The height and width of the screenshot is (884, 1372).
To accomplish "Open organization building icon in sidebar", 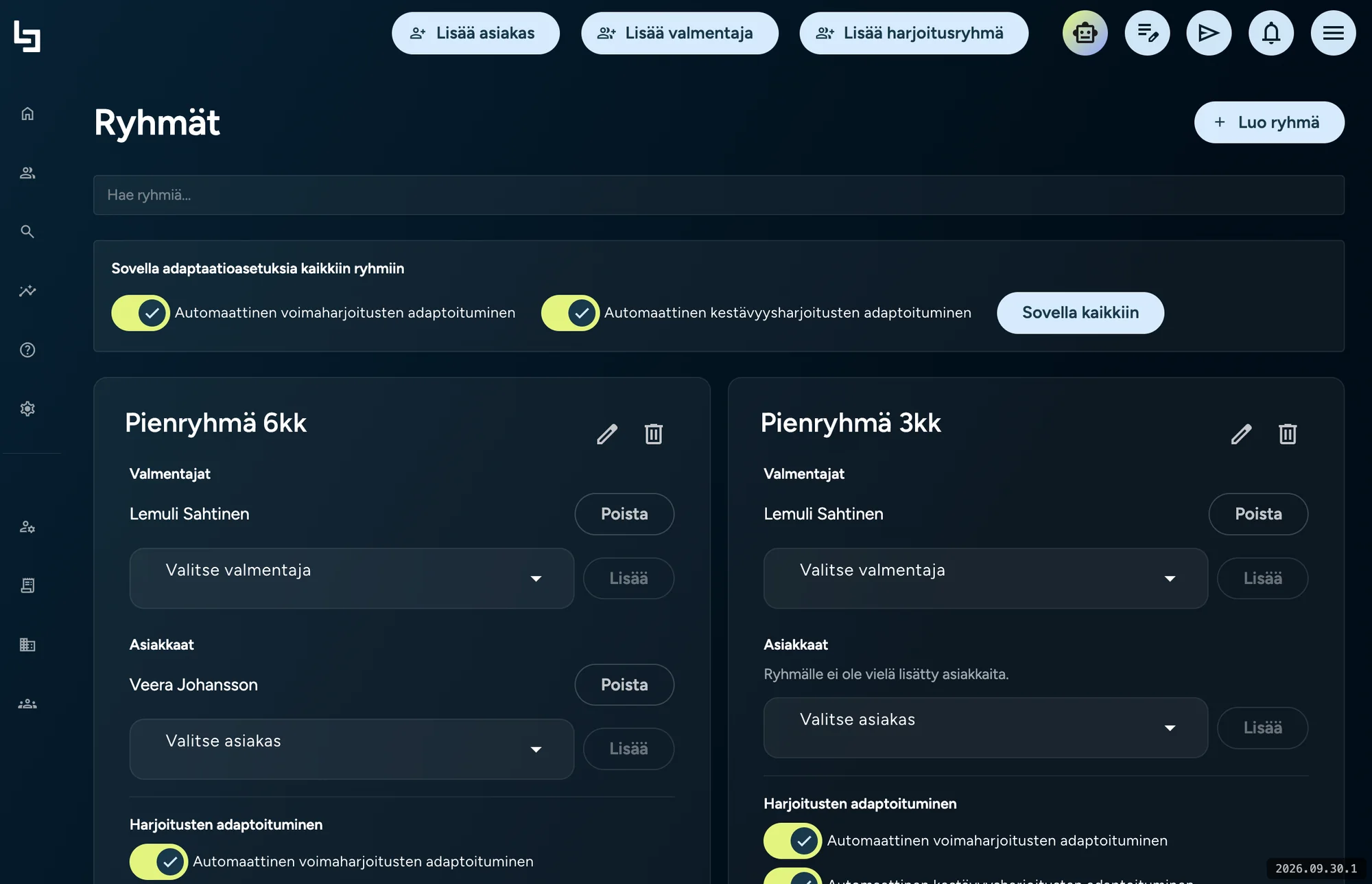I will [x=27, y=645].
